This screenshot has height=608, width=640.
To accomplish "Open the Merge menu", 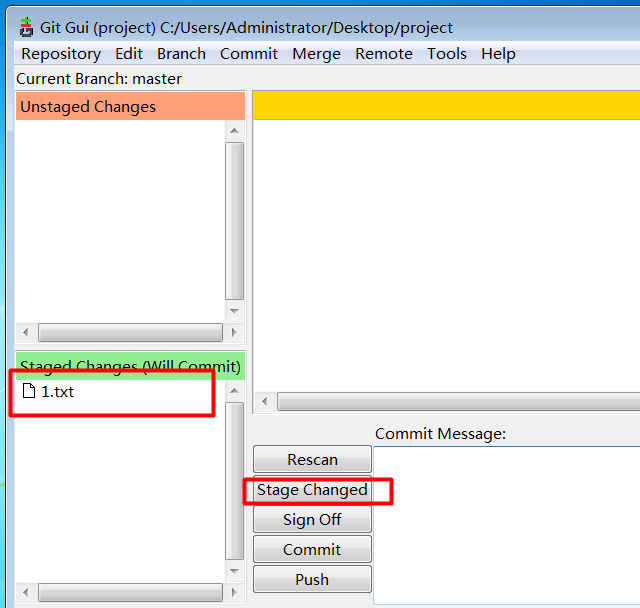I will [x=316, y=53].
